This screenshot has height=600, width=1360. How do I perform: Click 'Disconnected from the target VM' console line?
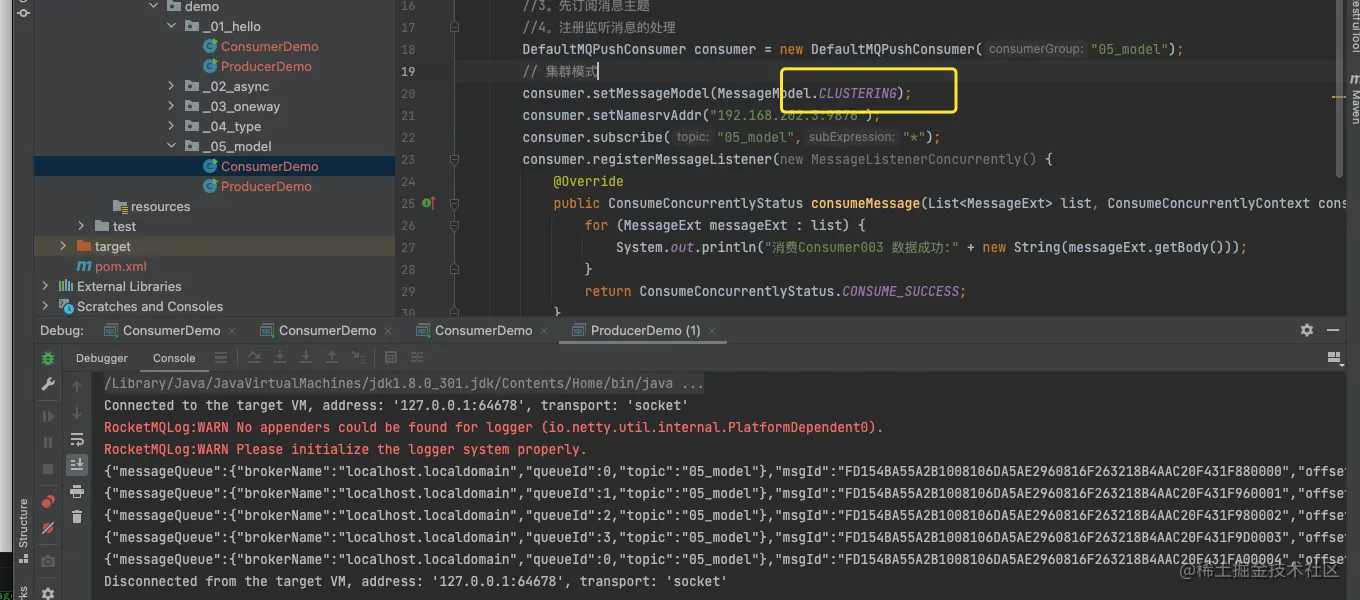pos(415,581)
